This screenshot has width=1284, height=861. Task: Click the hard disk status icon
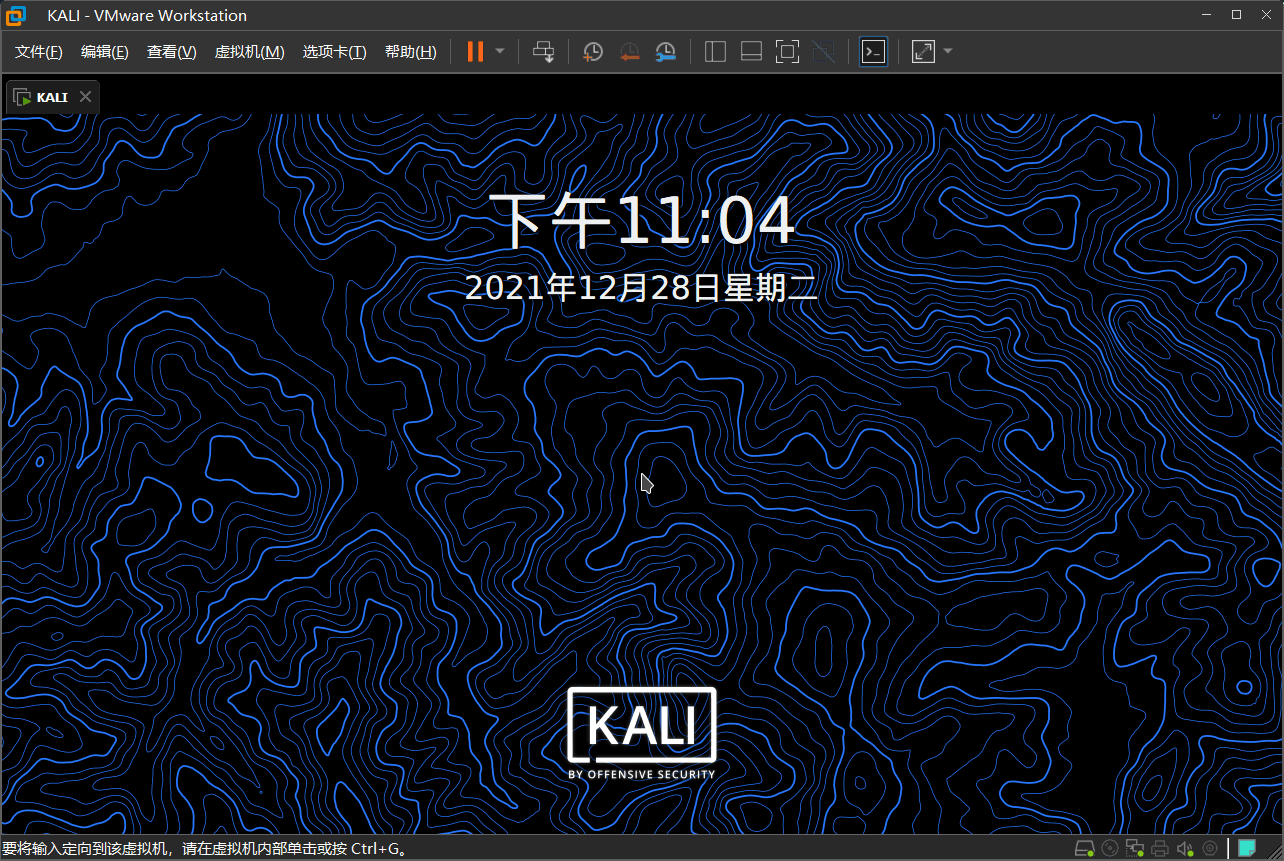(x=1084, y=849)
